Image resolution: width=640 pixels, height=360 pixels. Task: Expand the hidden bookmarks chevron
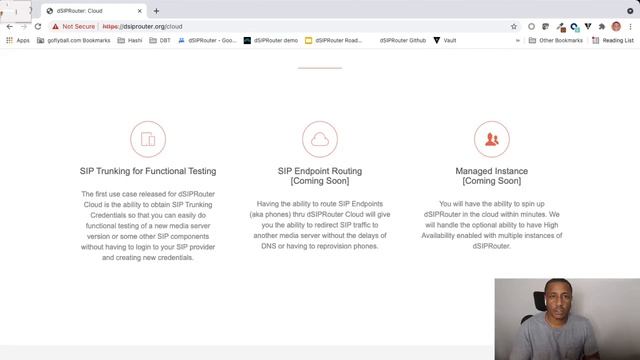click(x=518, y=40)
